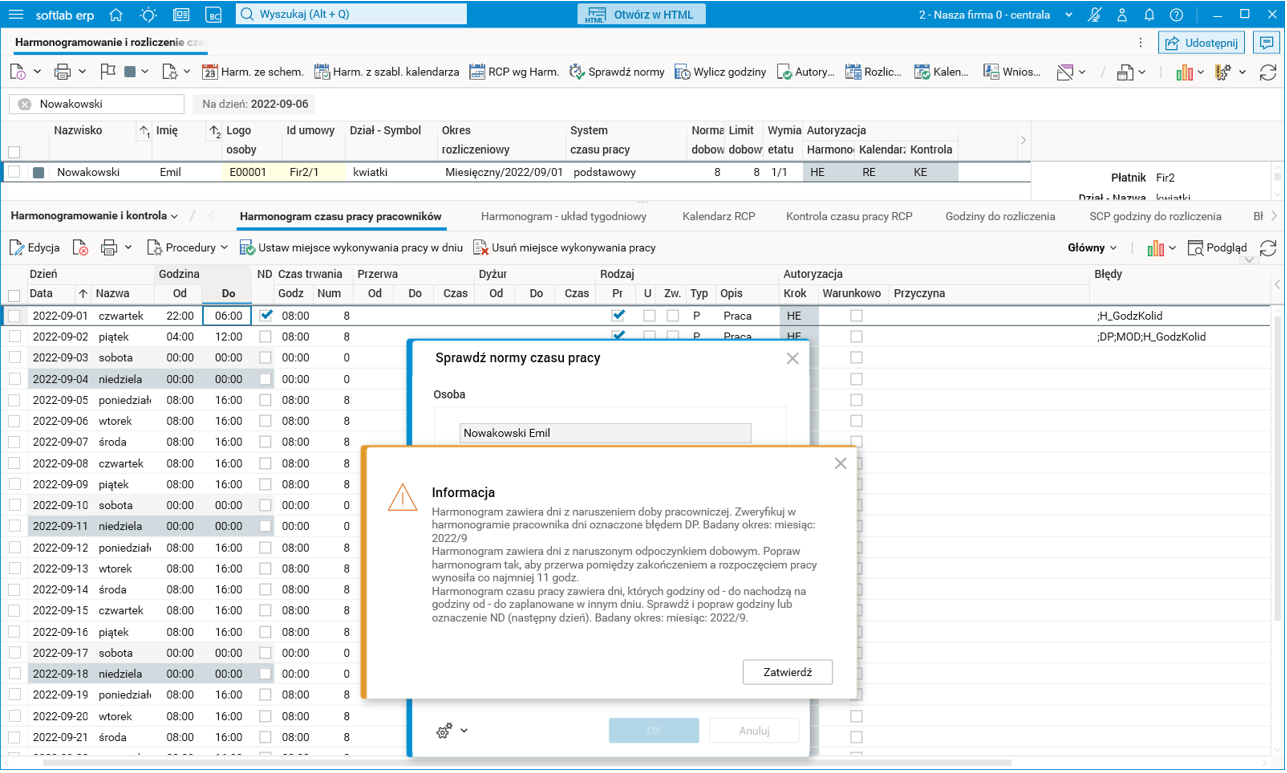
Task: Click the lightbulb tips icon in title bar
Action: click(148, 15)
